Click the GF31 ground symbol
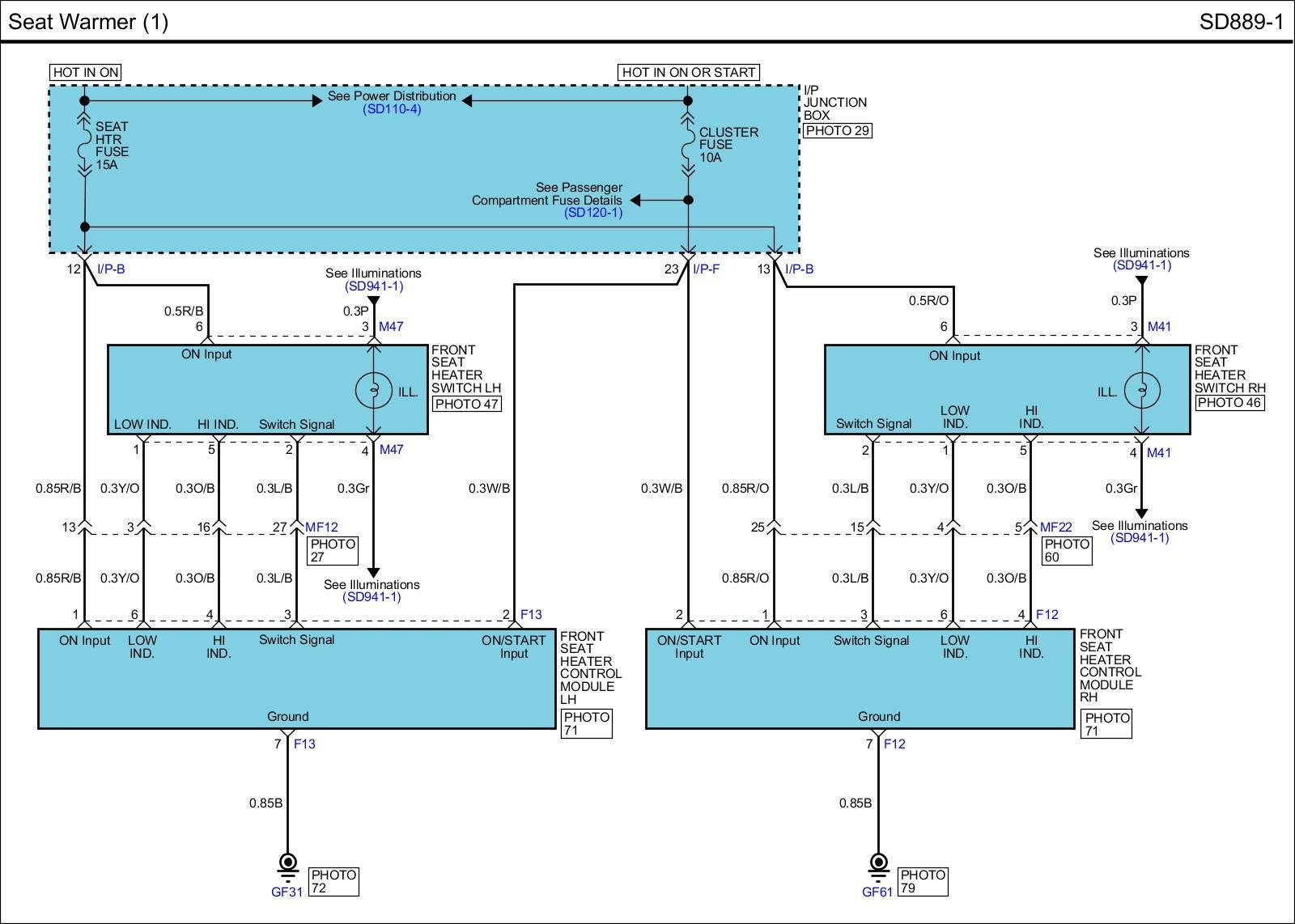This screenshot has height=924, width=1295. tap(287, 865)
